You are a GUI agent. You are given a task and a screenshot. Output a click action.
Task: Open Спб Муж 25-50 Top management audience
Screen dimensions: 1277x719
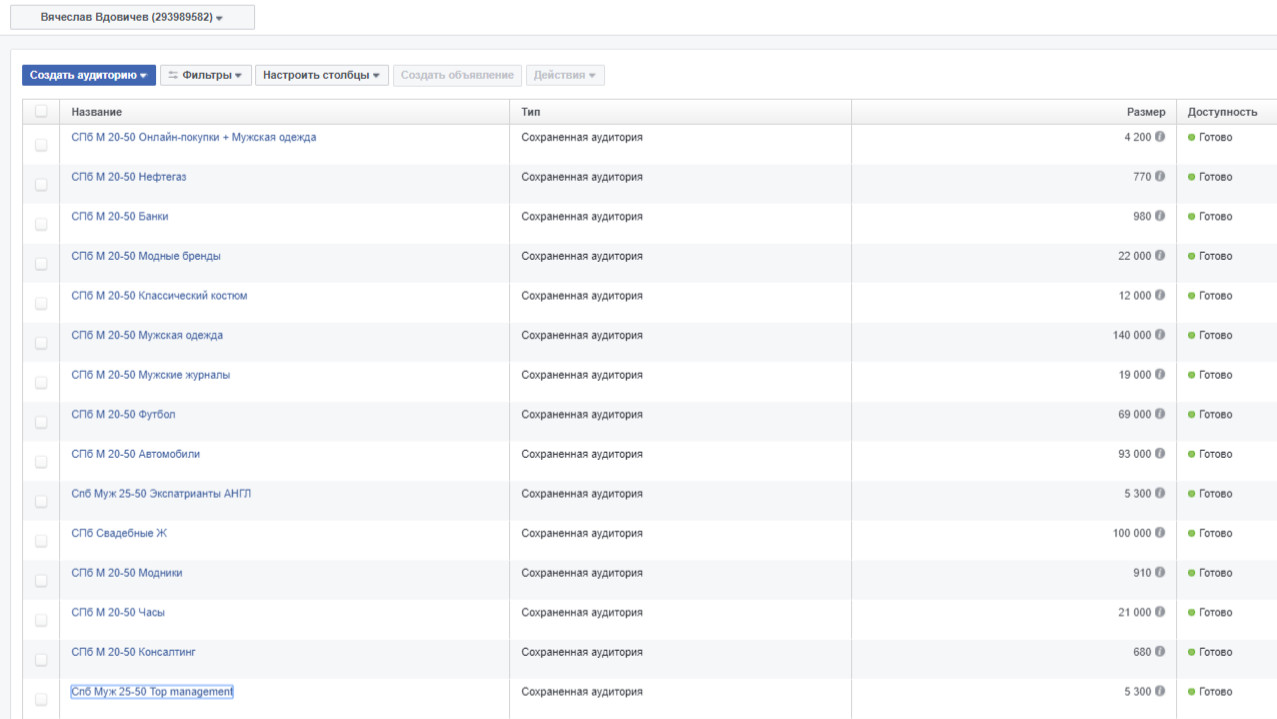(x=152, y=692)
